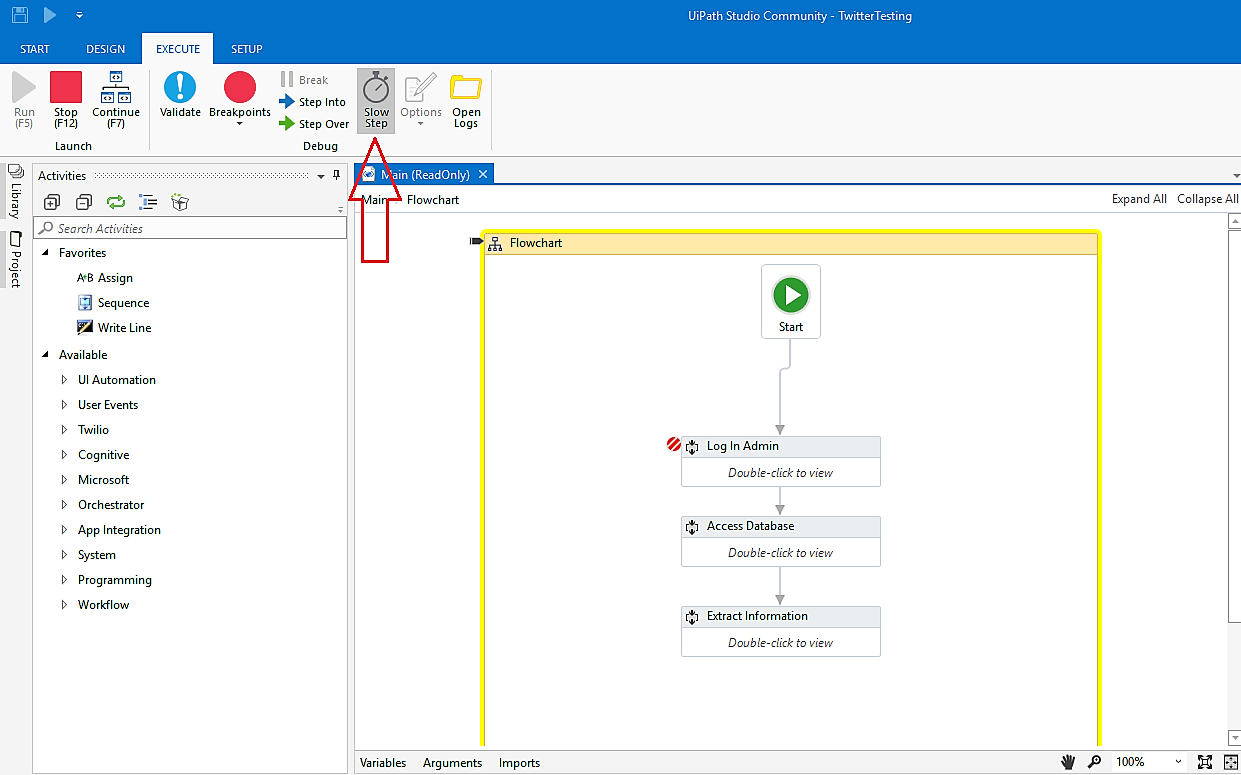Click Collapse All in designer
The height and width of the screenshot is (775, 1241).
[1208, 199]
